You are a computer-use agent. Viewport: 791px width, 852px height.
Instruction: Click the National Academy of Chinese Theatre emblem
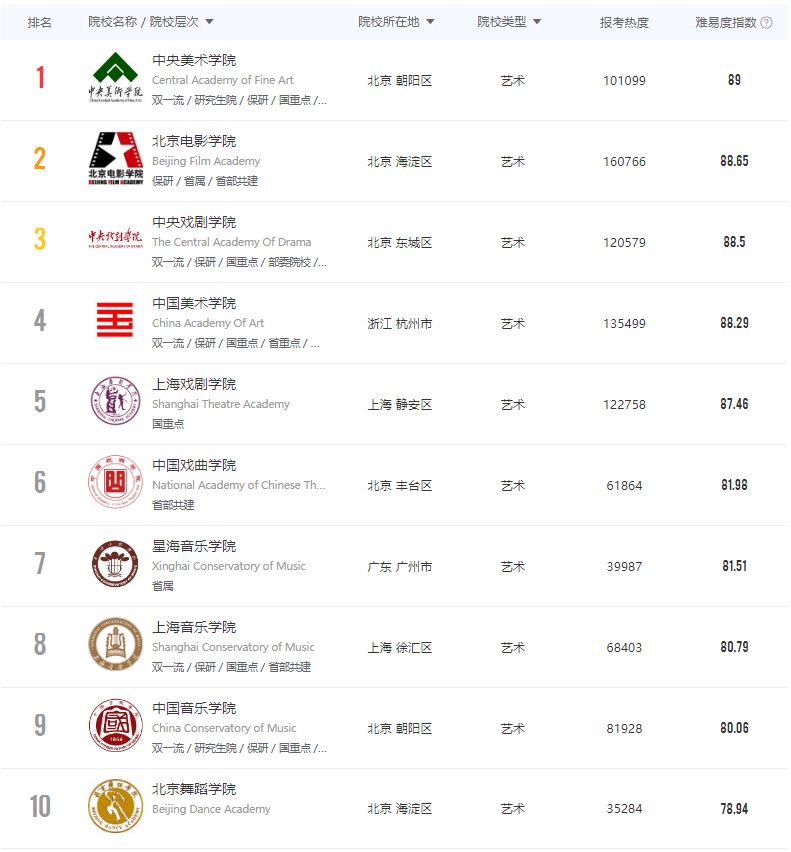[x=115, y=481]
